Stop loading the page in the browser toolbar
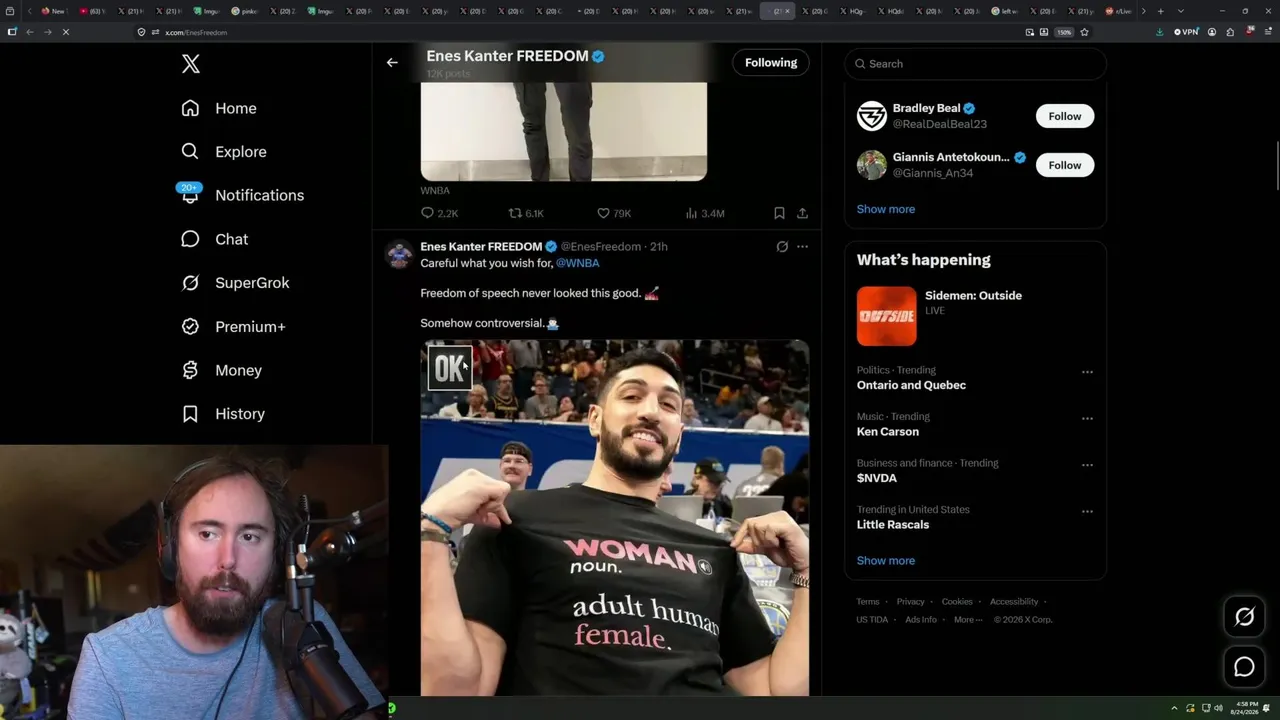The image size is (1280, 720). (65, 32)
